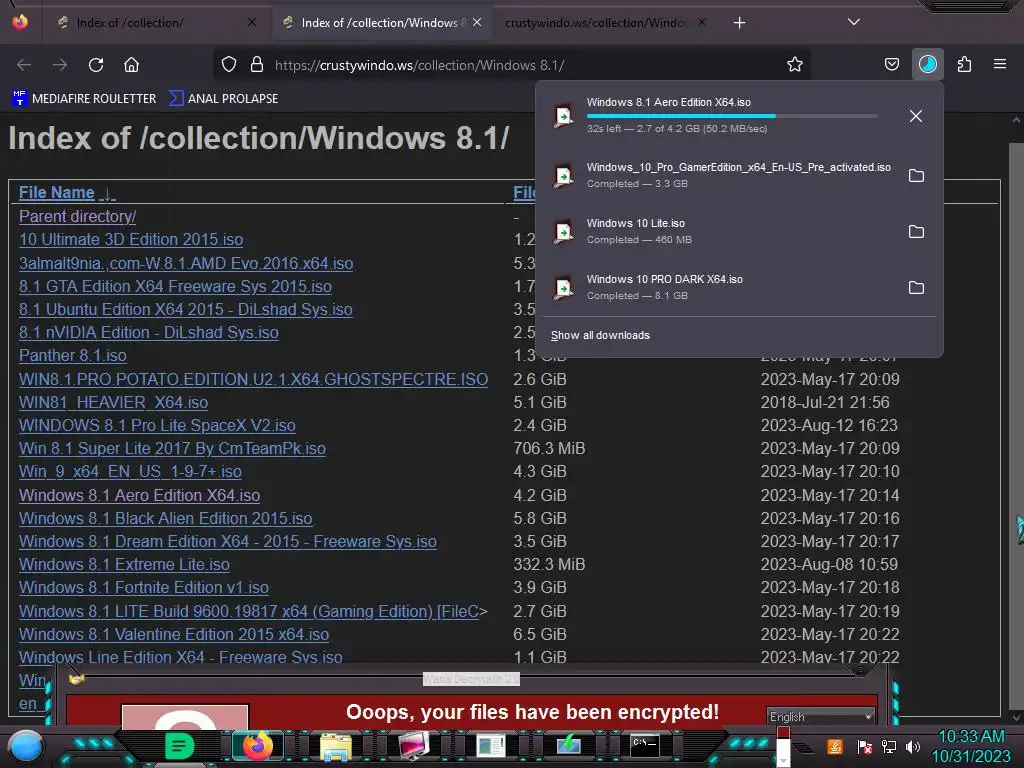Open the new tab plus button
Screen dimensions: 1024x768
click(739, 23)
